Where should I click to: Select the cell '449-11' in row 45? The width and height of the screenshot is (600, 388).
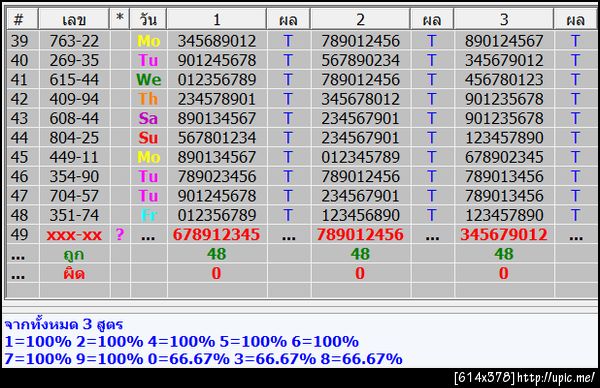(x=74, y=157)
